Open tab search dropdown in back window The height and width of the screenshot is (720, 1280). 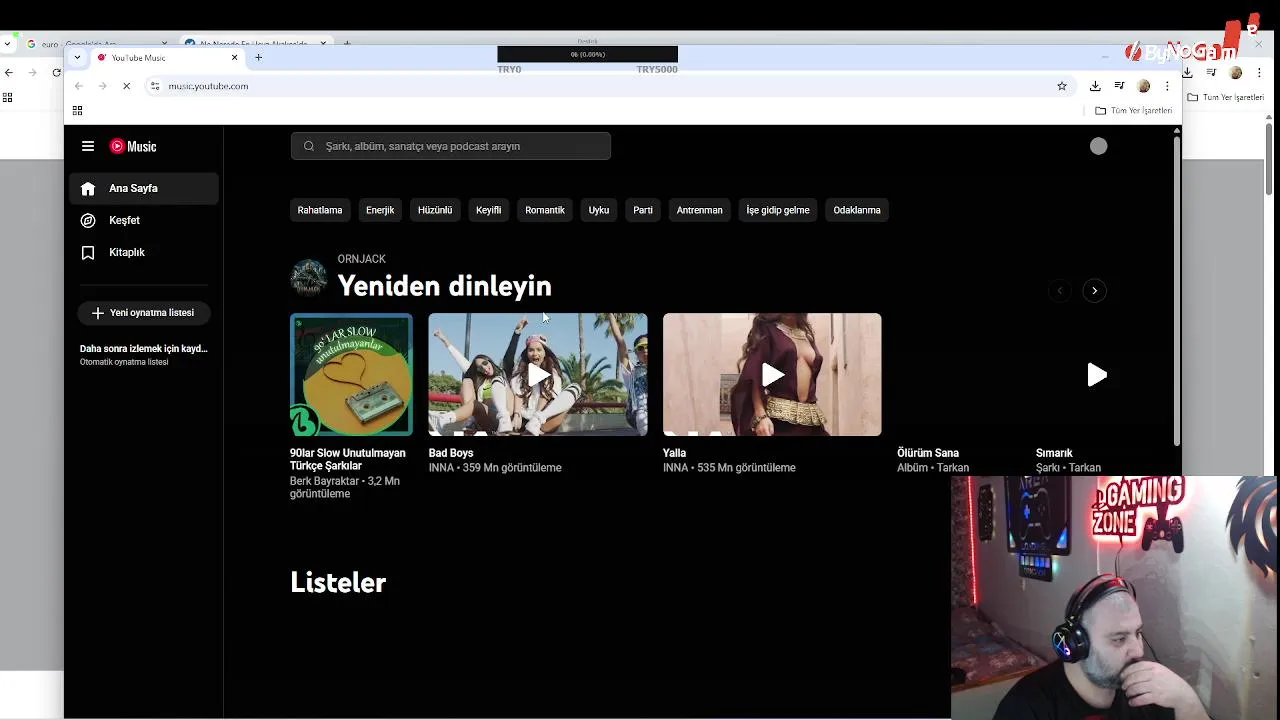pos(8,44)
